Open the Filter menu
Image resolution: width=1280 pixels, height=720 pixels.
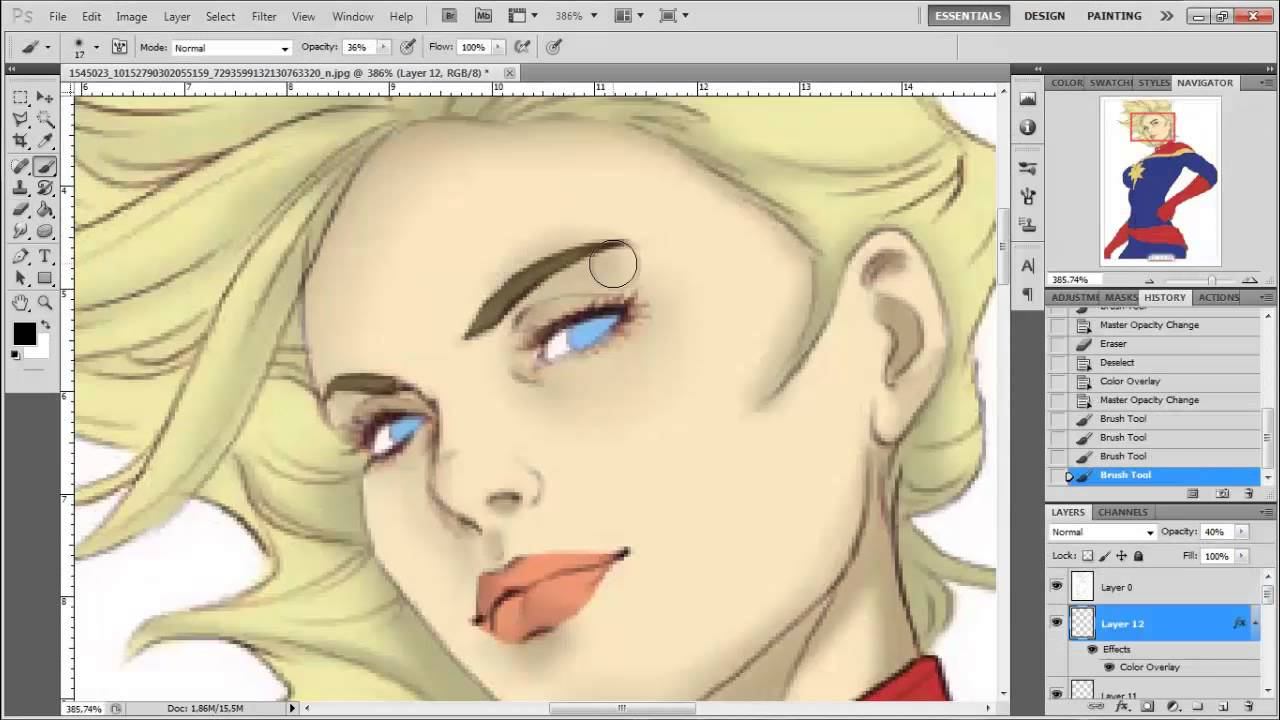pos(264,16)
